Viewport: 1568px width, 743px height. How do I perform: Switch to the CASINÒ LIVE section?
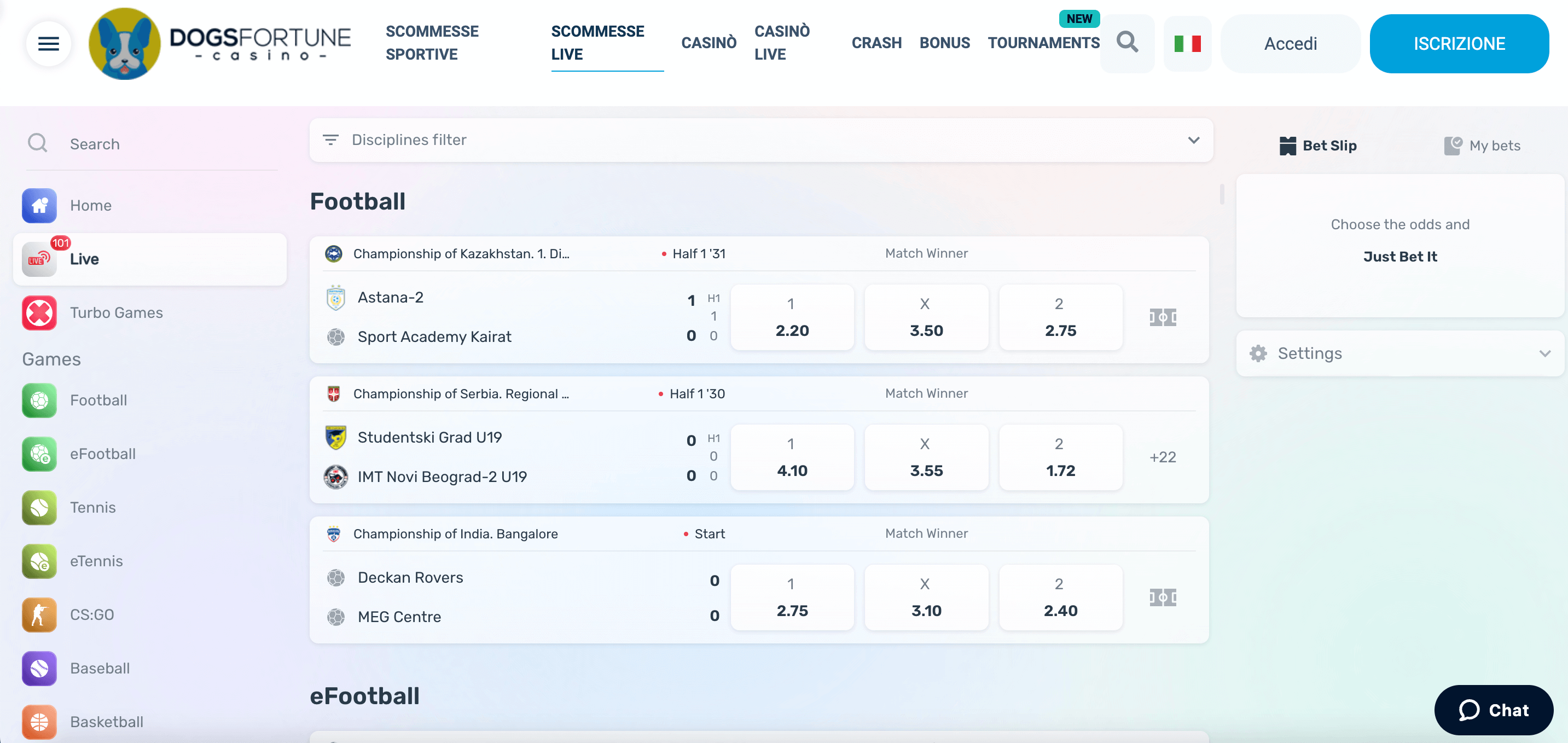(782, 43)
